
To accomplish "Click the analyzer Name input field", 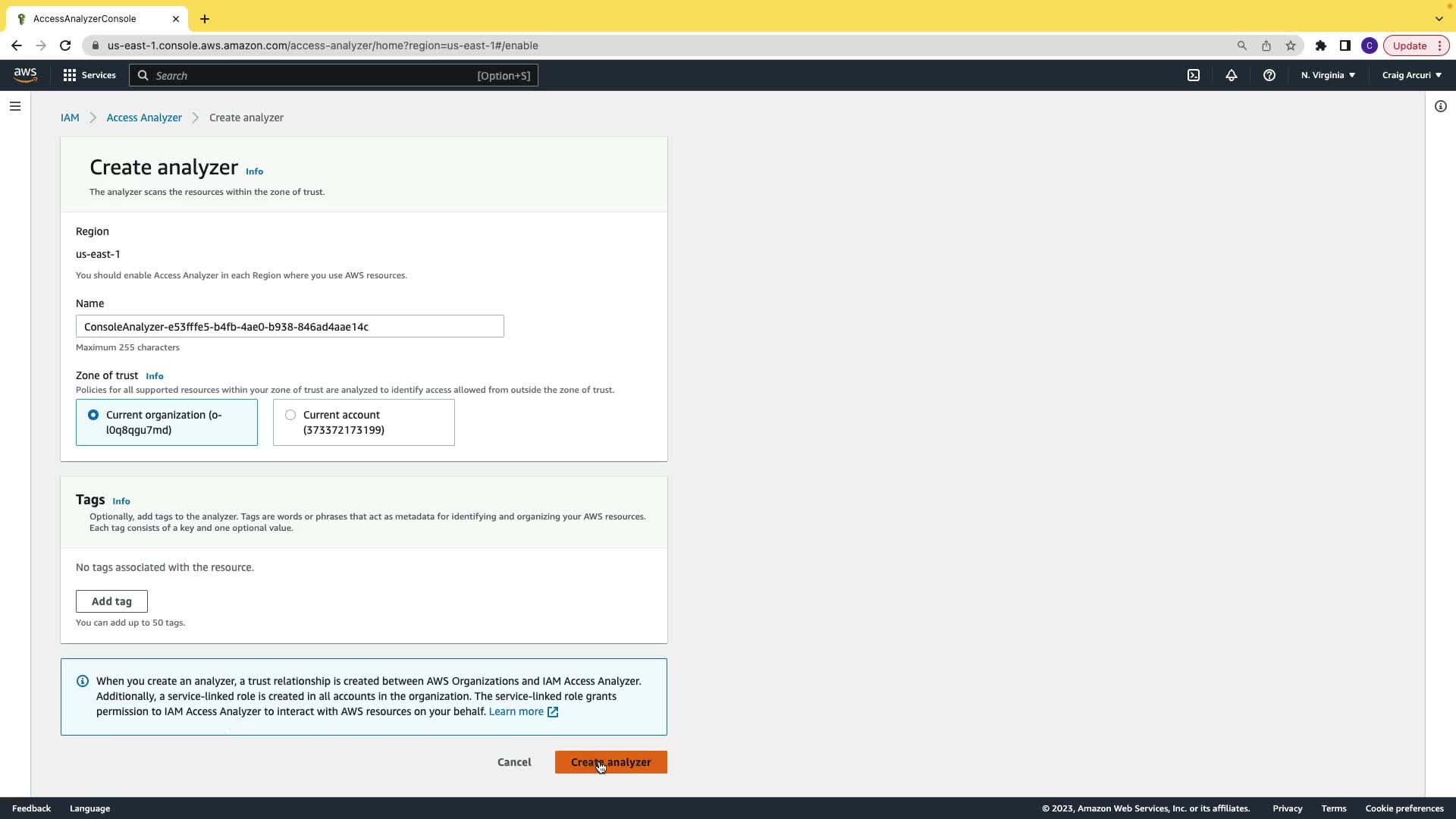I will point(290,327).
